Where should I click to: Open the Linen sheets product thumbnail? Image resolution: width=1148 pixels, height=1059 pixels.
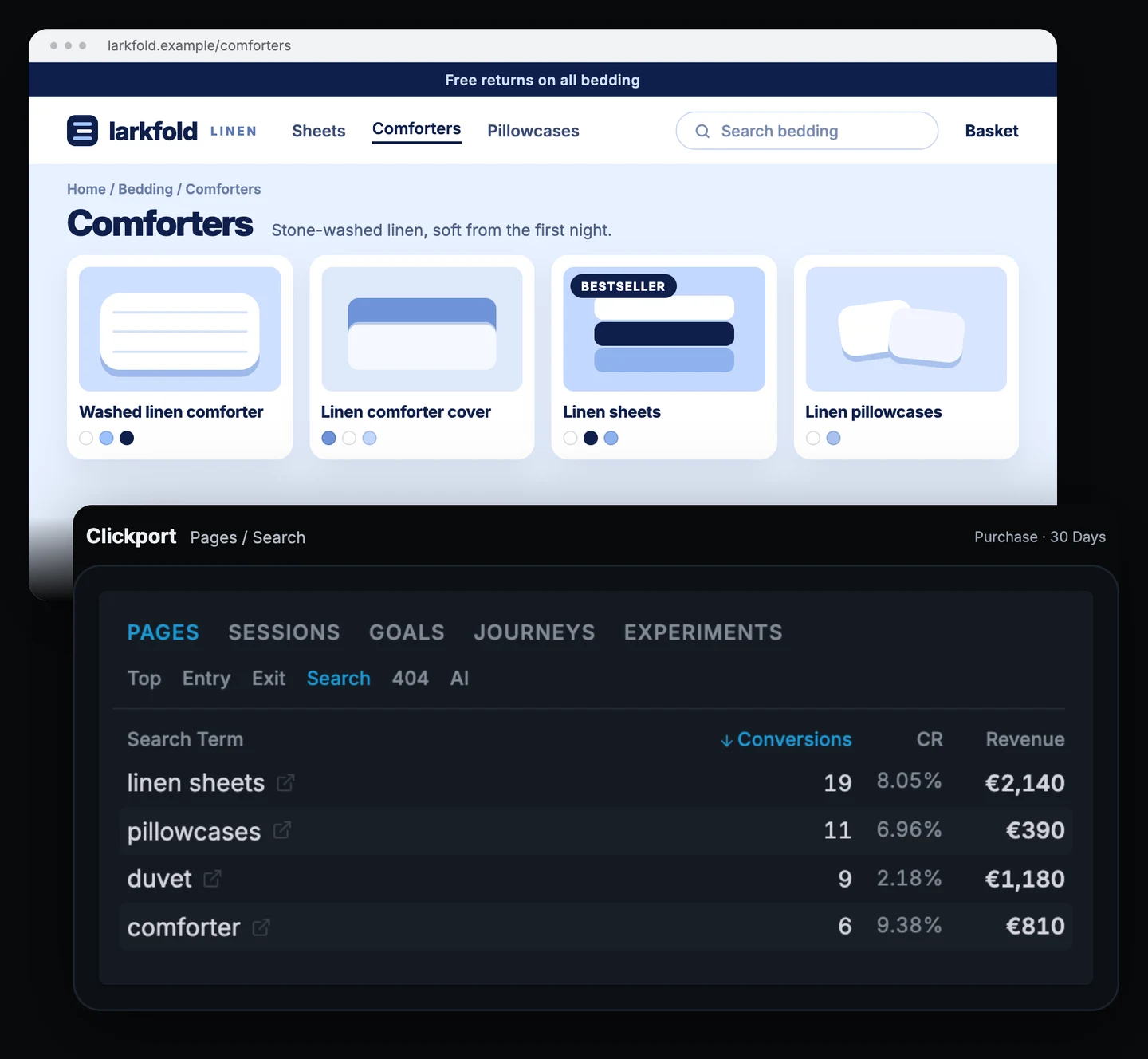(664, 329)
